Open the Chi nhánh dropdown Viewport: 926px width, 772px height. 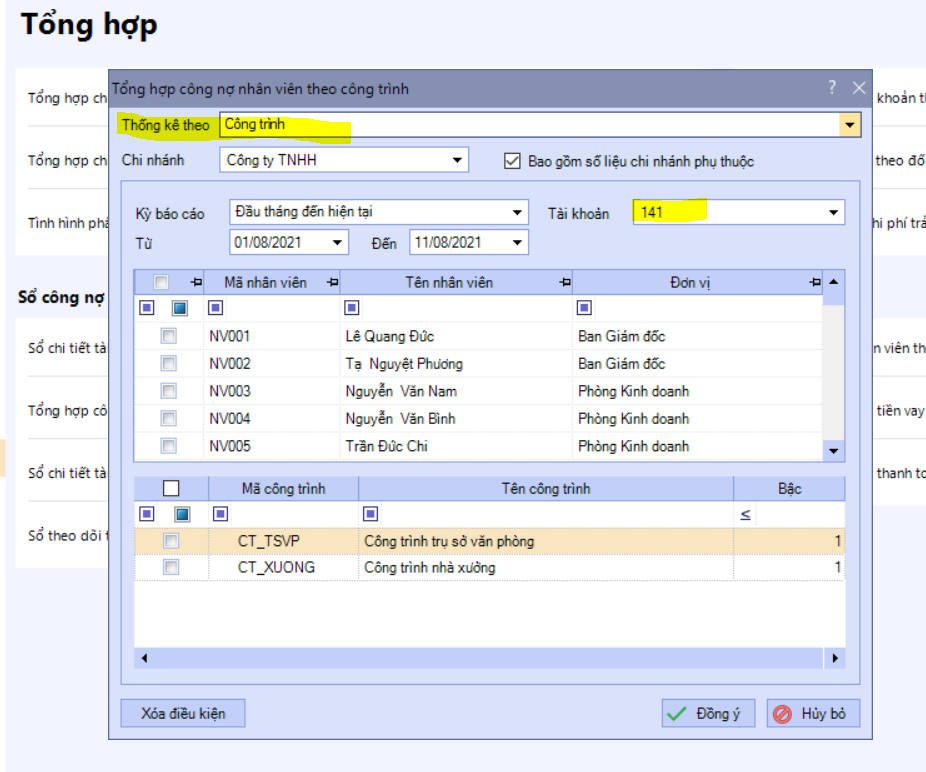(x=457, y=160)
